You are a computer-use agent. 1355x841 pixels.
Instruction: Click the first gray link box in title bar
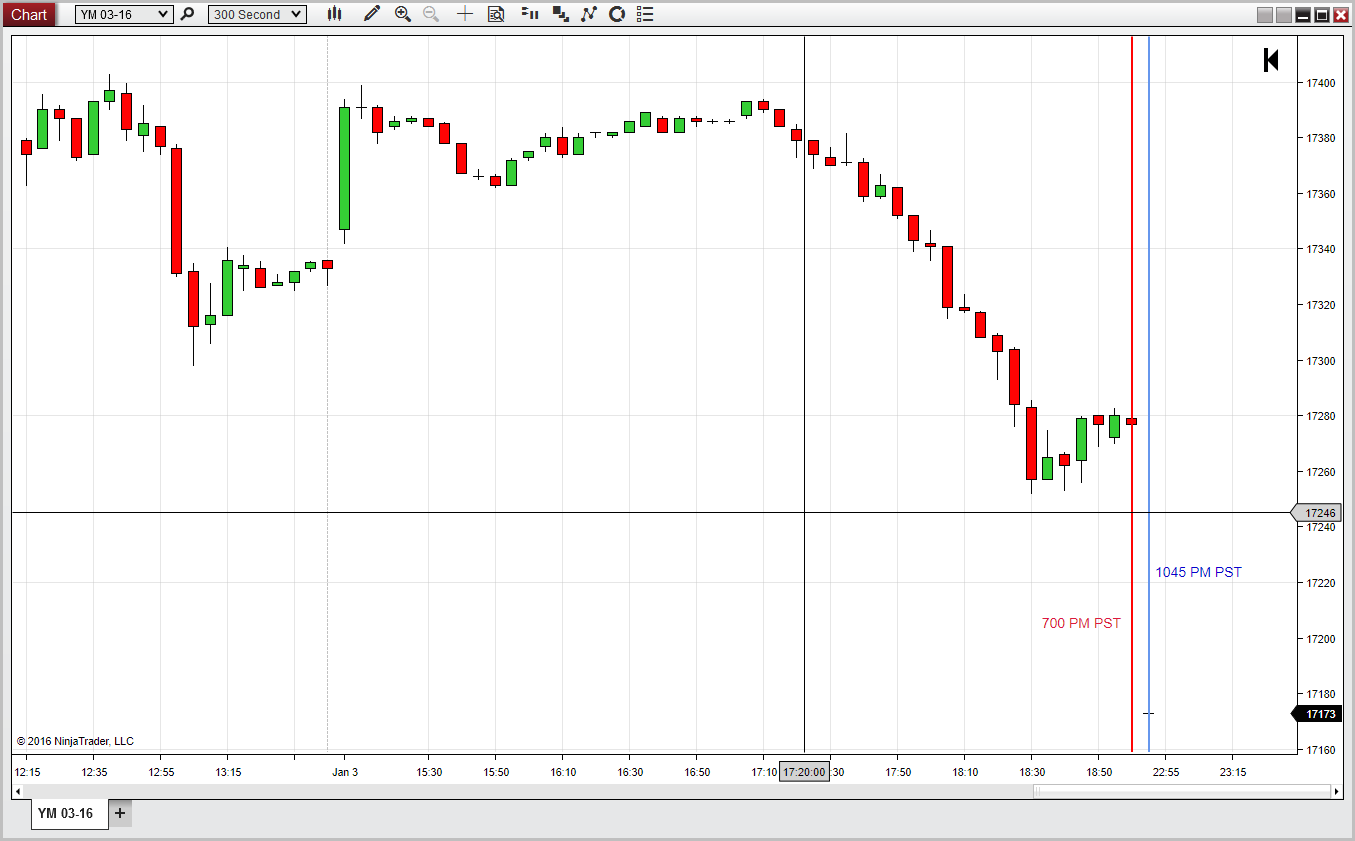pyautogui.click(x=1265, y=15)
